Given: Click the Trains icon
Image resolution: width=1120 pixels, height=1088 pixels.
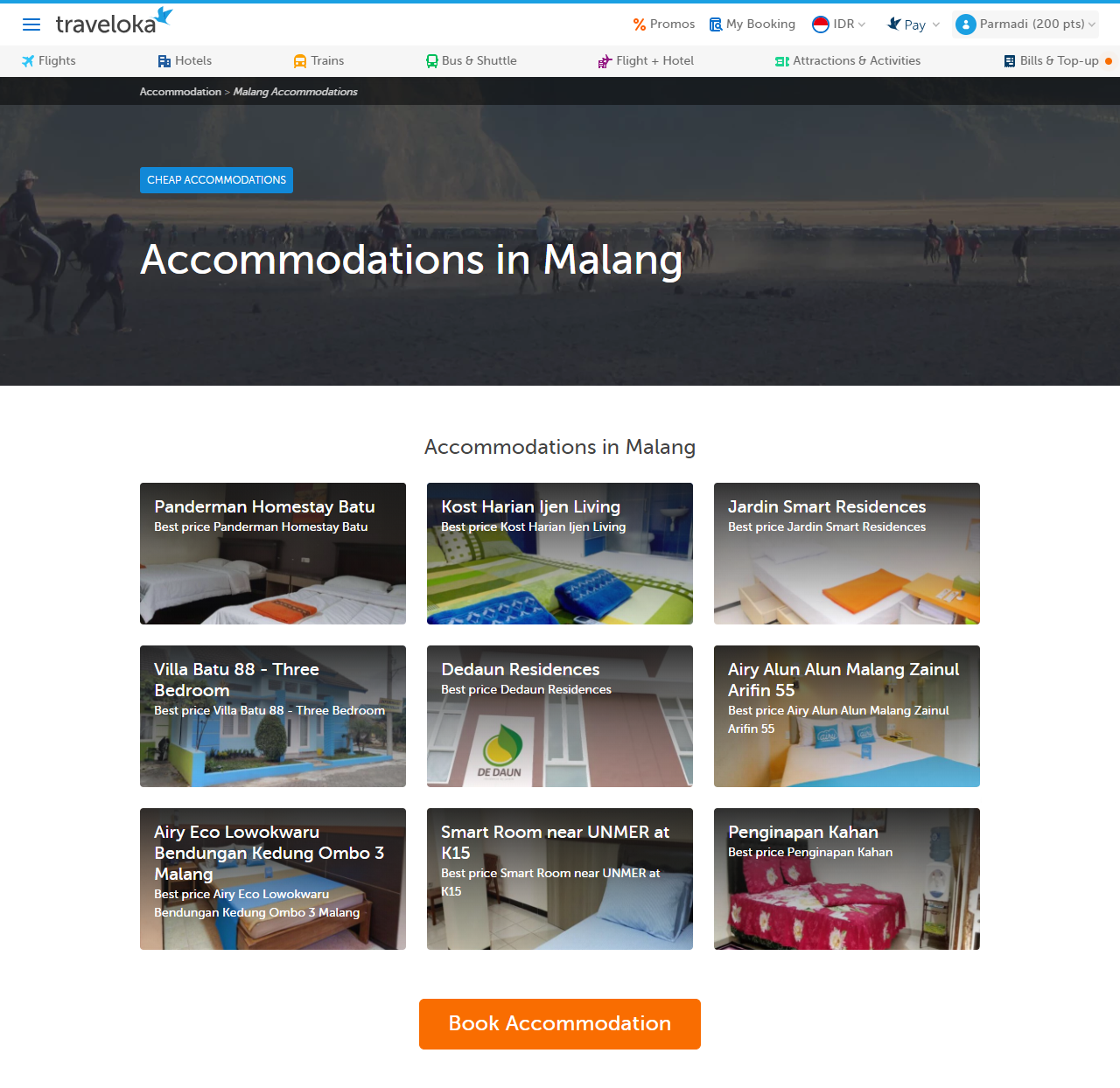Looking at the screenshot, I should tap(300, 61).
